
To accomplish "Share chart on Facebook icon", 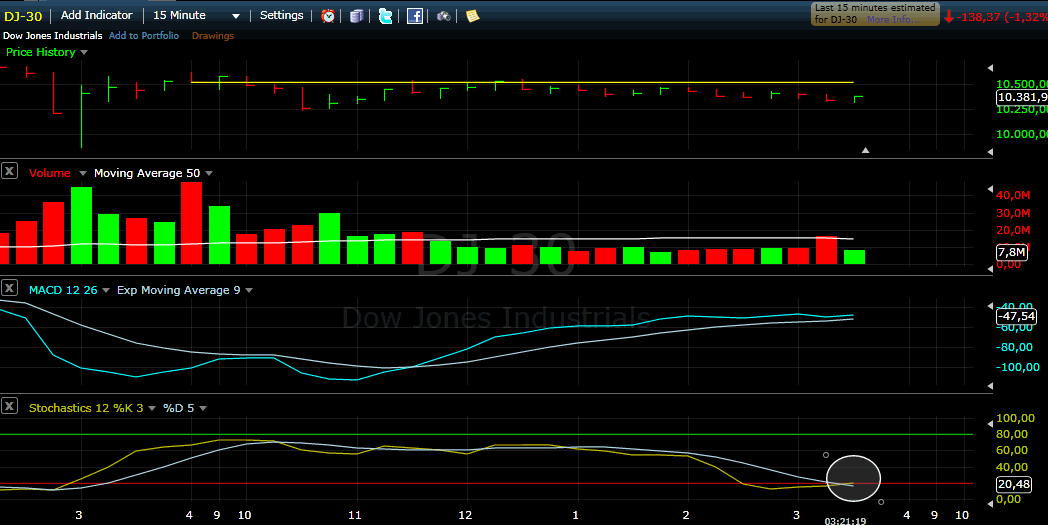I will click(x=414, y=16).
